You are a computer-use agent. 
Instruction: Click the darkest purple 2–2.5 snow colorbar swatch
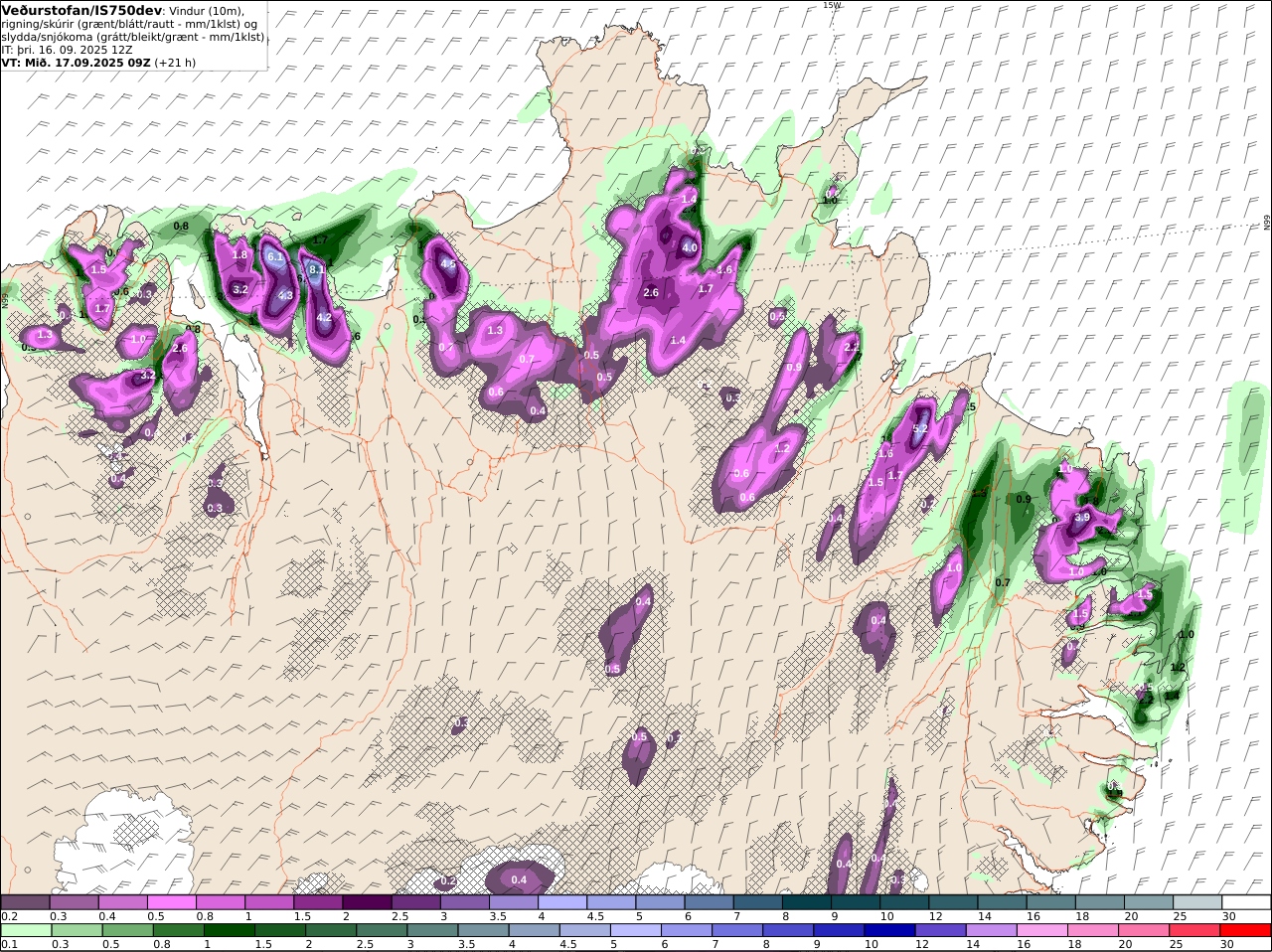pos(368,902)
